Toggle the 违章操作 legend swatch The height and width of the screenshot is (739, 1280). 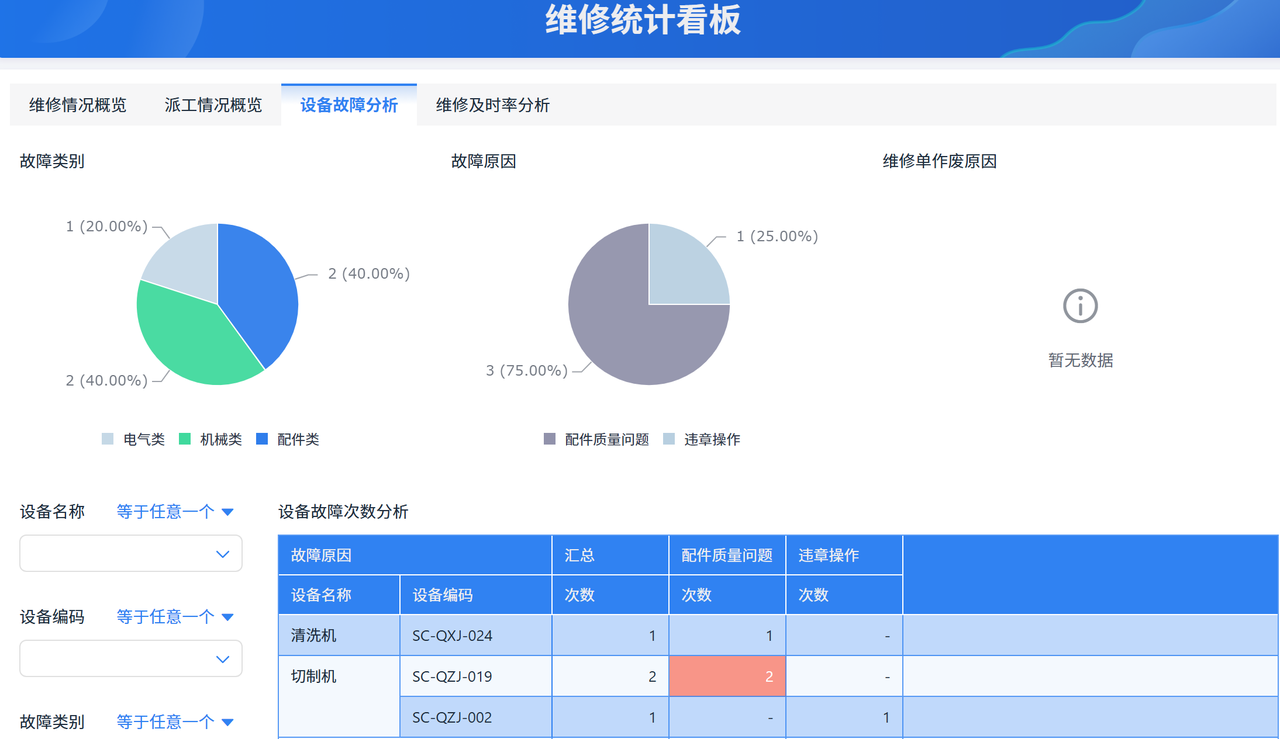coord(669,439)
